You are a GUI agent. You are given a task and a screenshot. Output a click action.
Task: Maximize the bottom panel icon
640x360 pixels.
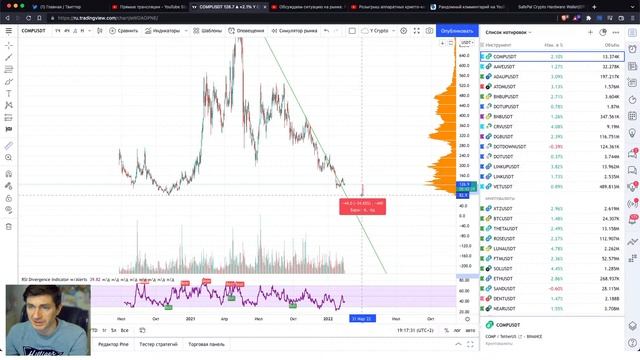tap(470, 344)
